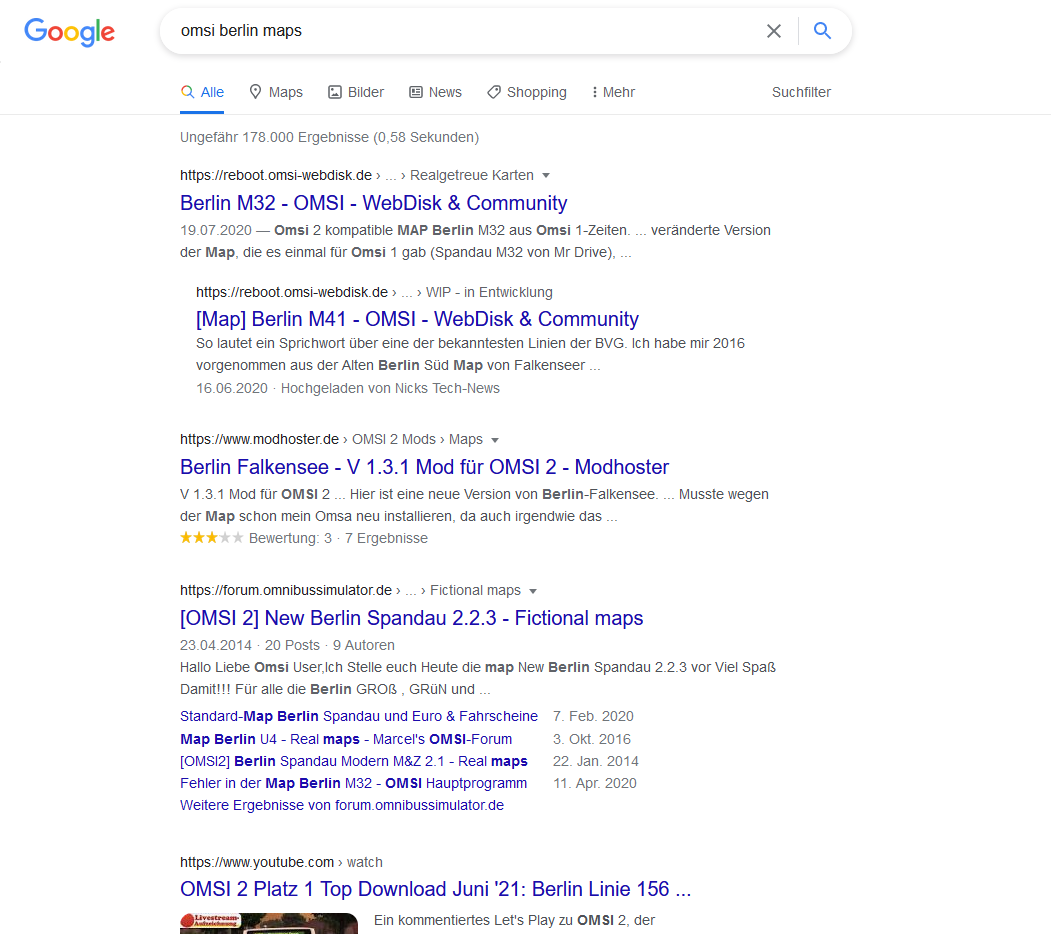This screenshot has height=934, width=1051.
Task: Click into the search input field
Action: pyautogui.click(x=460, y=31)
